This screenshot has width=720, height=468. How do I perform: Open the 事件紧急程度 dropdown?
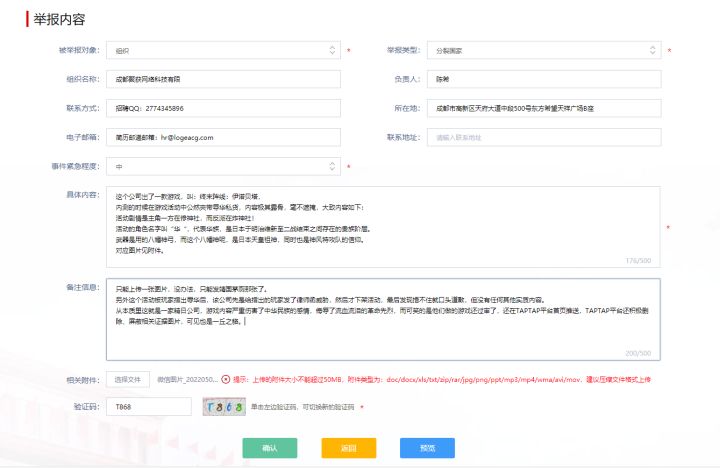coord(223,167)
